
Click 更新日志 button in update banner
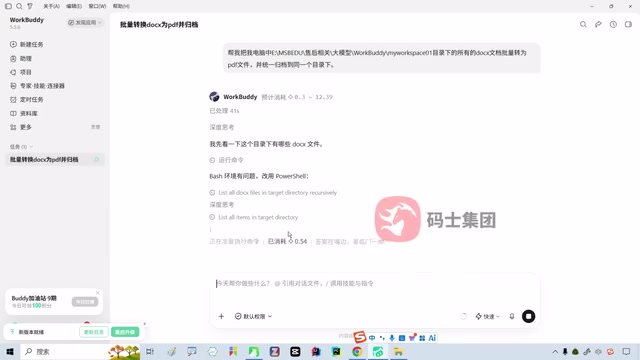click(93, 332)
